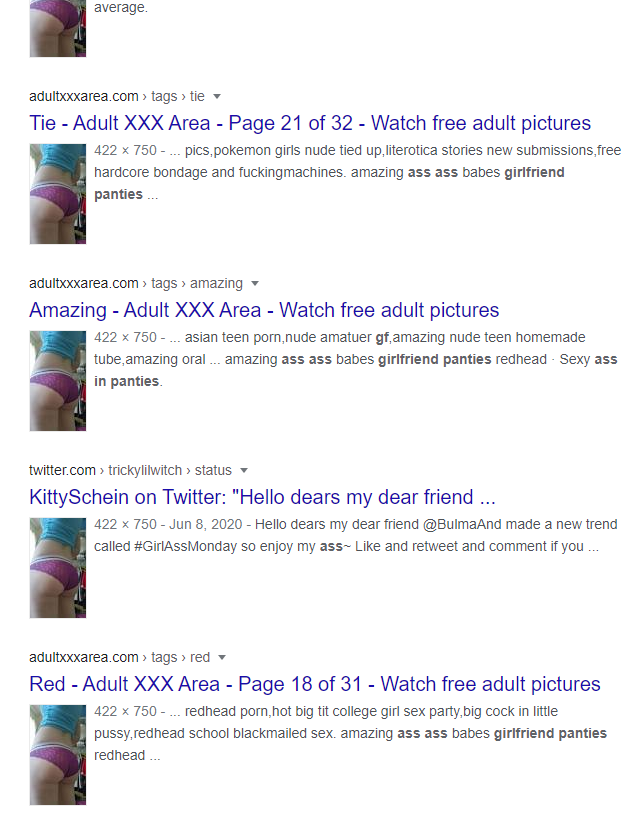Click the "422 × 750" snippet under the Tie result
The image size is (638, 818).
point(125,150)
